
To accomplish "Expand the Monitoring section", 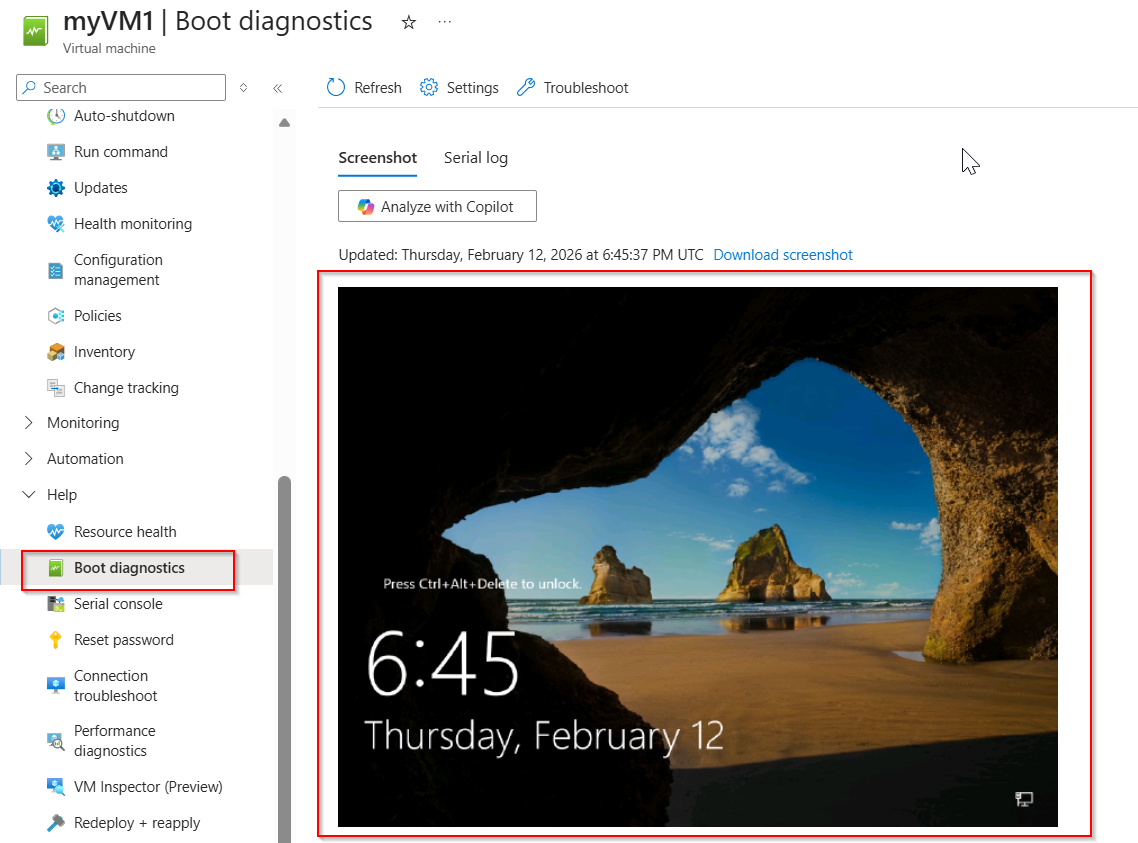I will pyautogui.click(x=28, y=422).
